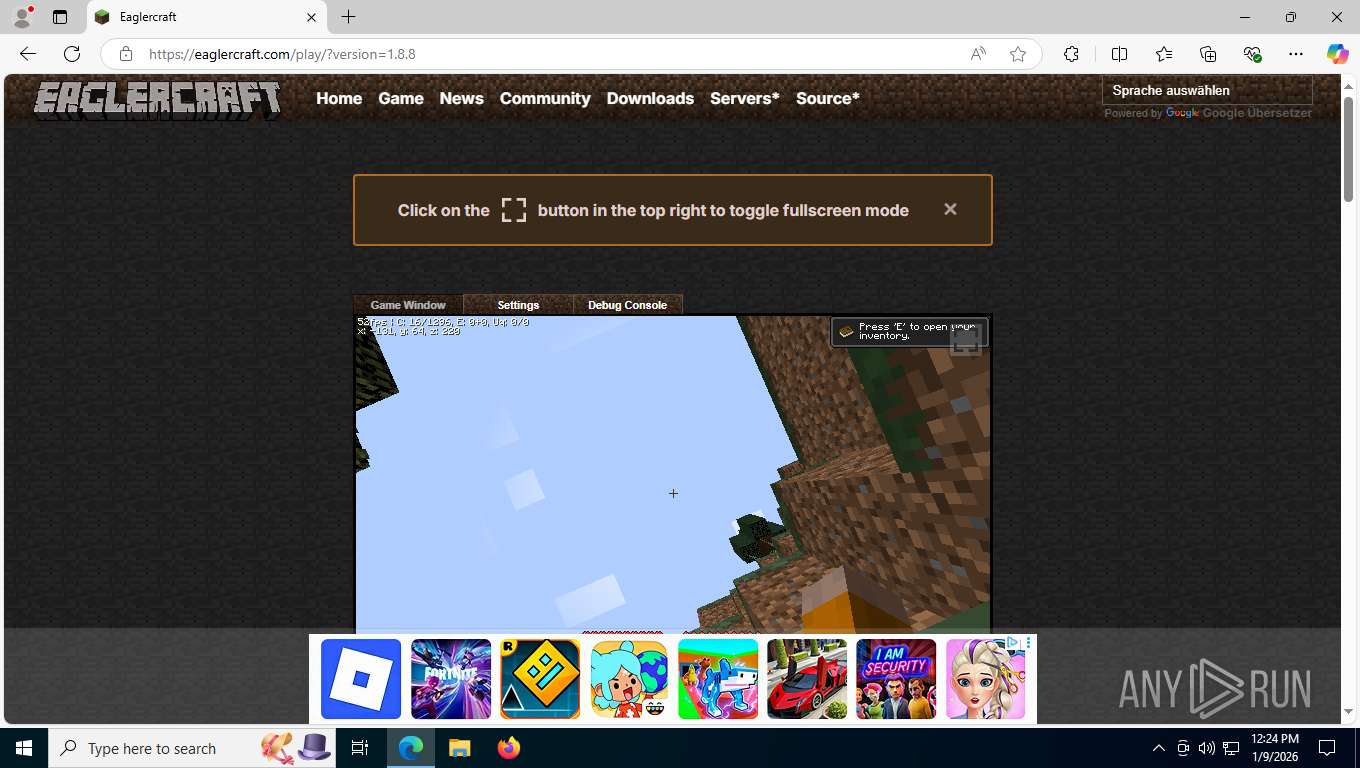Open the Geometry Dash ad thumbnail

(x=540, y=679)
